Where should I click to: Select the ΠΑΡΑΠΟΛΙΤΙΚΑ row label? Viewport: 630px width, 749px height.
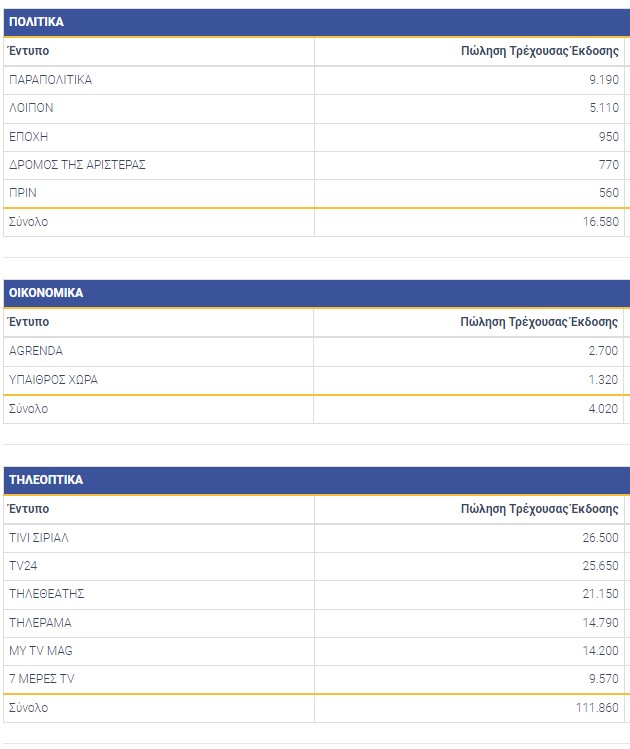50,80
